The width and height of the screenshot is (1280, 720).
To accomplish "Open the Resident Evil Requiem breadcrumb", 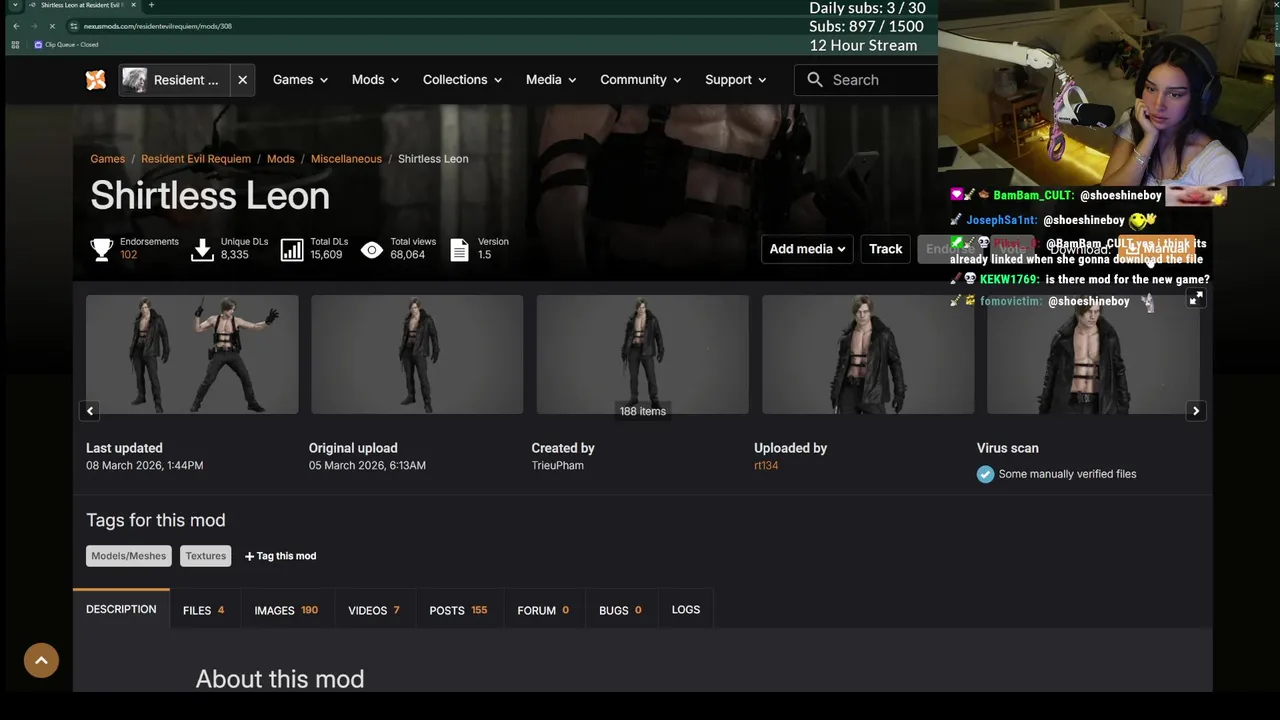I will pyautogui.click(x=196, y=159).
